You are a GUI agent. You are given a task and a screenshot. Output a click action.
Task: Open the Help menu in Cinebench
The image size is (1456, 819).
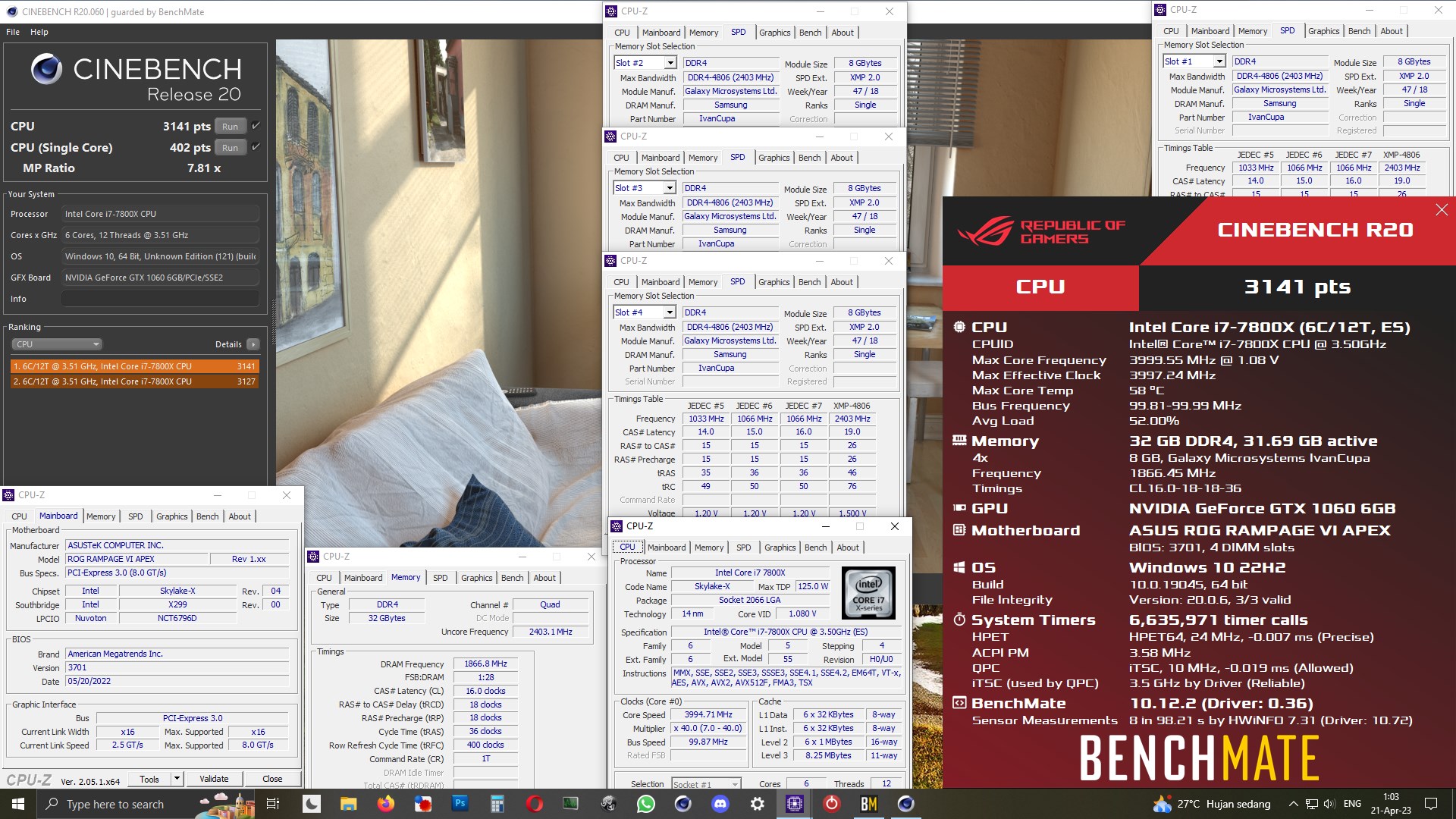click(x=39, y=32)
